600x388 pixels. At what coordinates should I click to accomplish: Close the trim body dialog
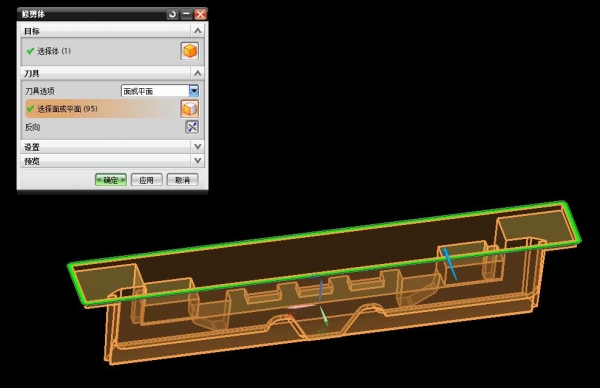(201, 15)
